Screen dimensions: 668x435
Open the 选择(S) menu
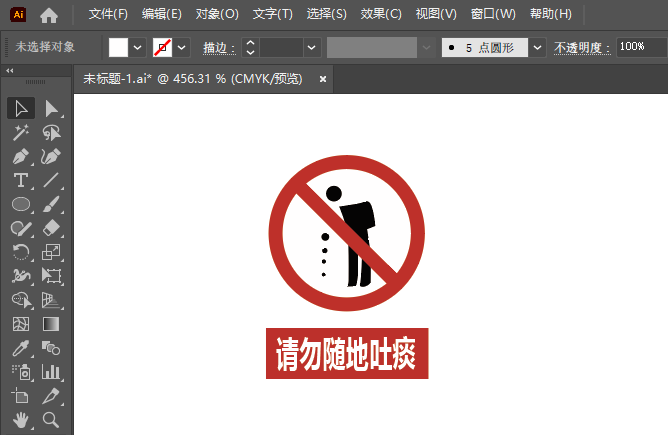pos(327,14)
